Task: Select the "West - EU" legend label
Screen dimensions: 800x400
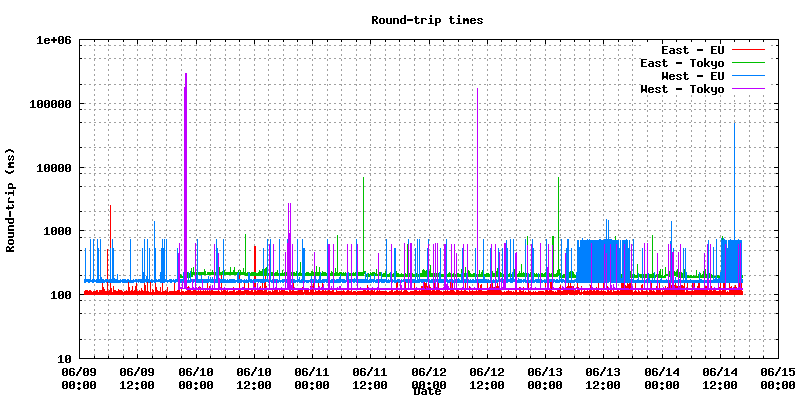Action: (x=692, y=76)
